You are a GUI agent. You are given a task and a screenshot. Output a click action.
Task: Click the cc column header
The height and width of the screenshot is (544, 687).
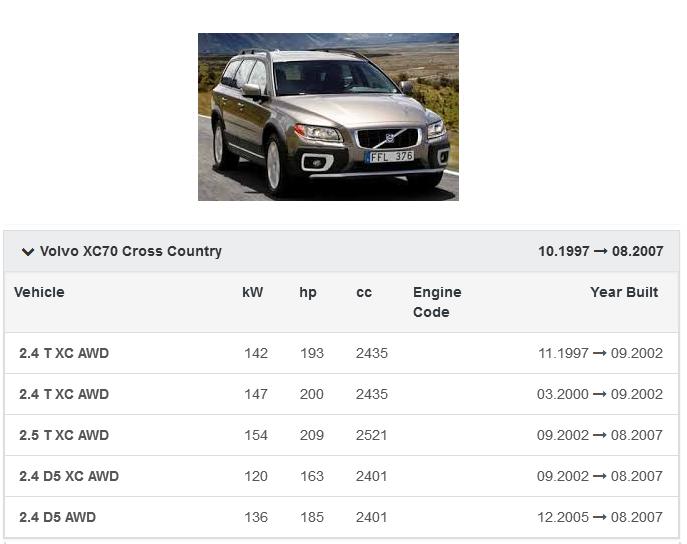coord(364,292)
